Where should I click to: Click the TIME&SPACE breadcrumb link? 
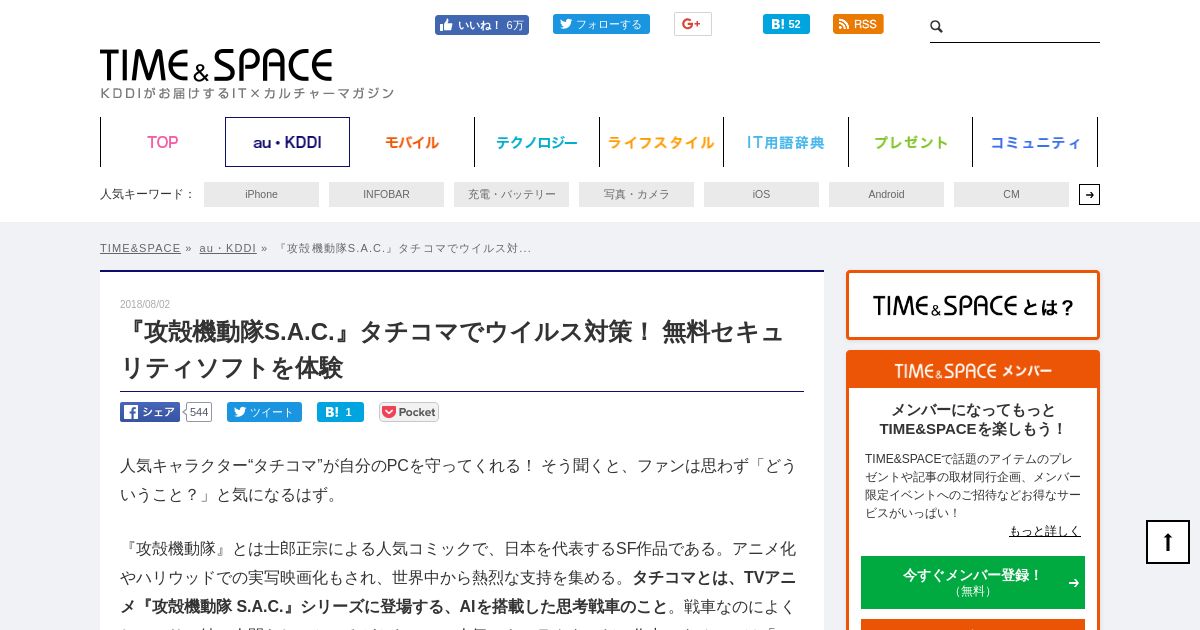(x=140, y=248)
